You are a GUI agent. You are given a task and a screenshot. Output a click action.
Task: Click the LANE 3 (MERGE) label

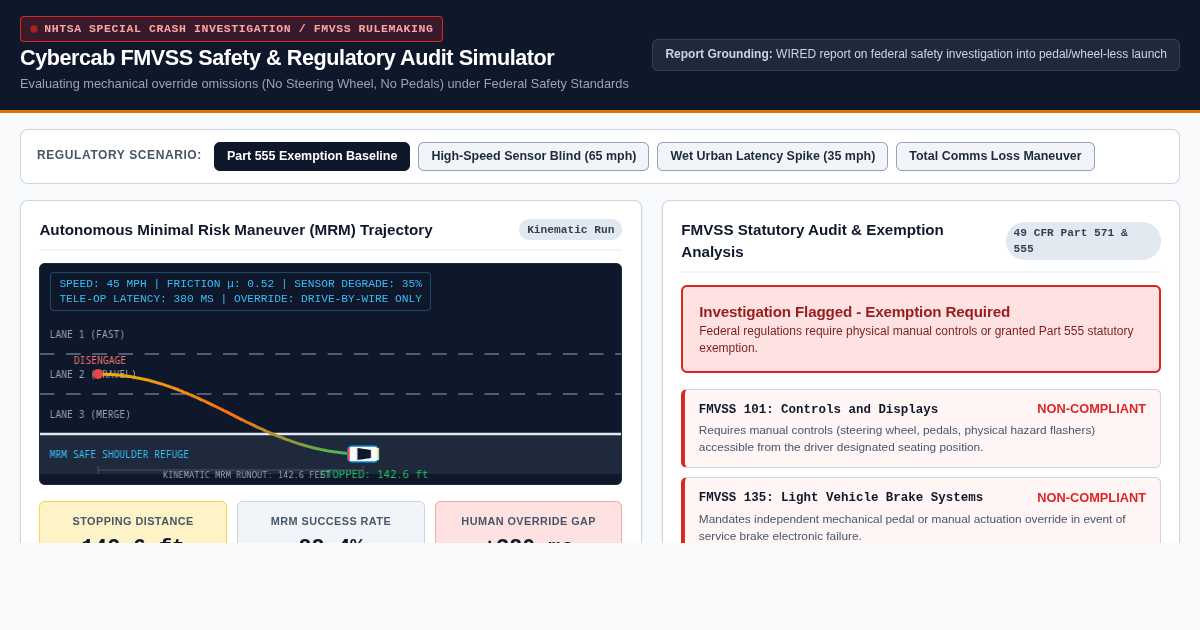[90, 415]
